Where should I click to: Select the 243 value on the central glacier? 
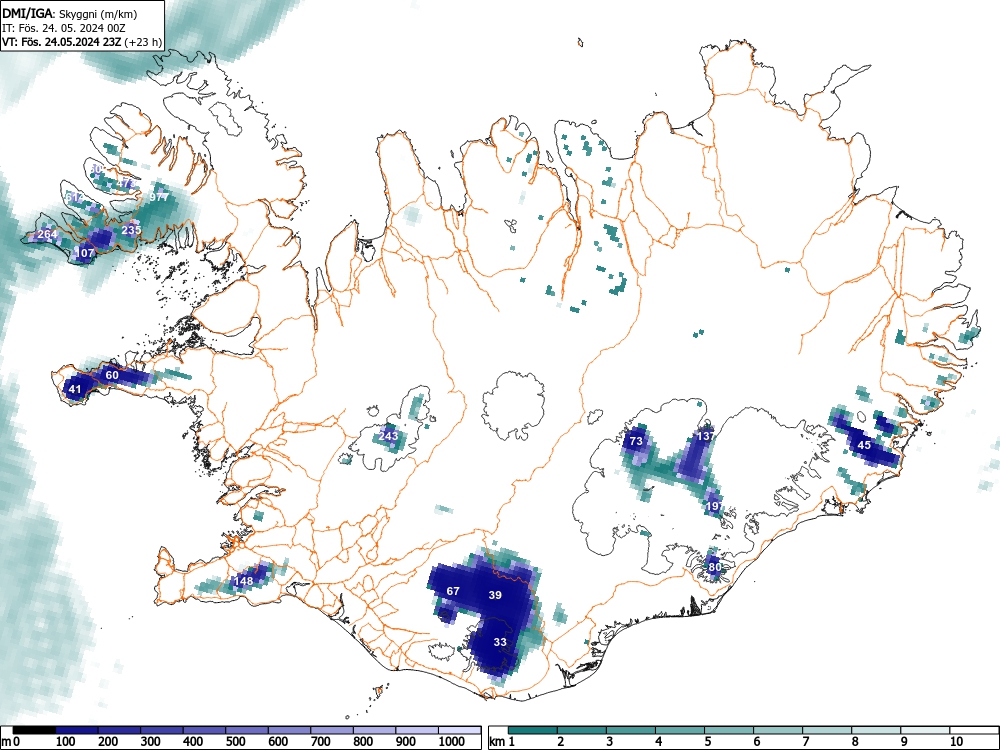(x=388, y=436)
